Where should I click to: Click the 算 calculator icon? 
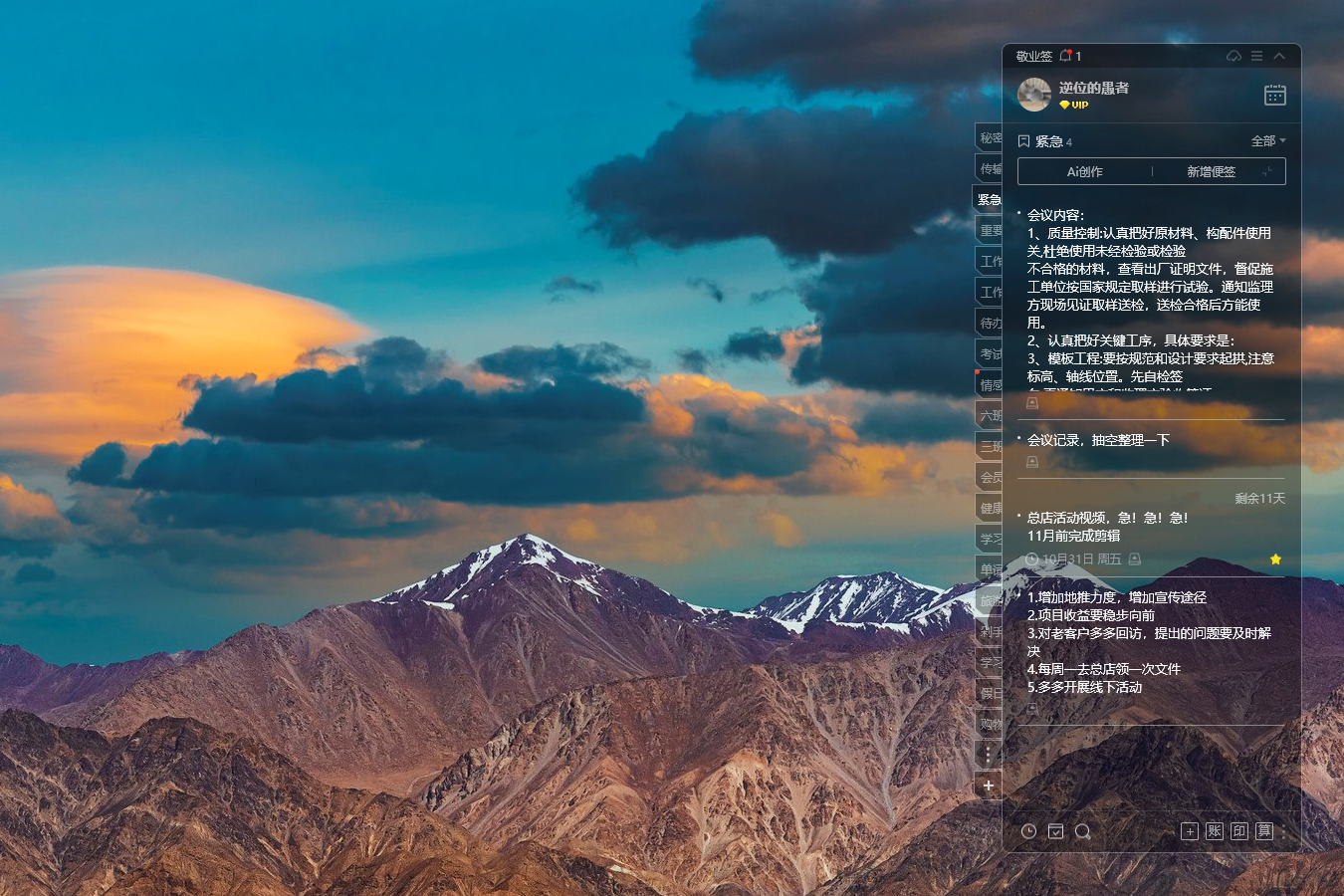[1263, 831]
